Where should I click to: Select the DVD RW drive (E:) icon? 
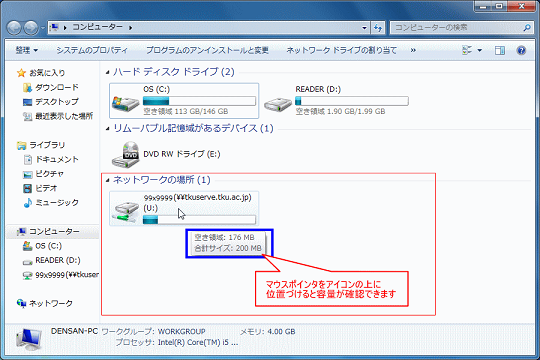point(125,155)
